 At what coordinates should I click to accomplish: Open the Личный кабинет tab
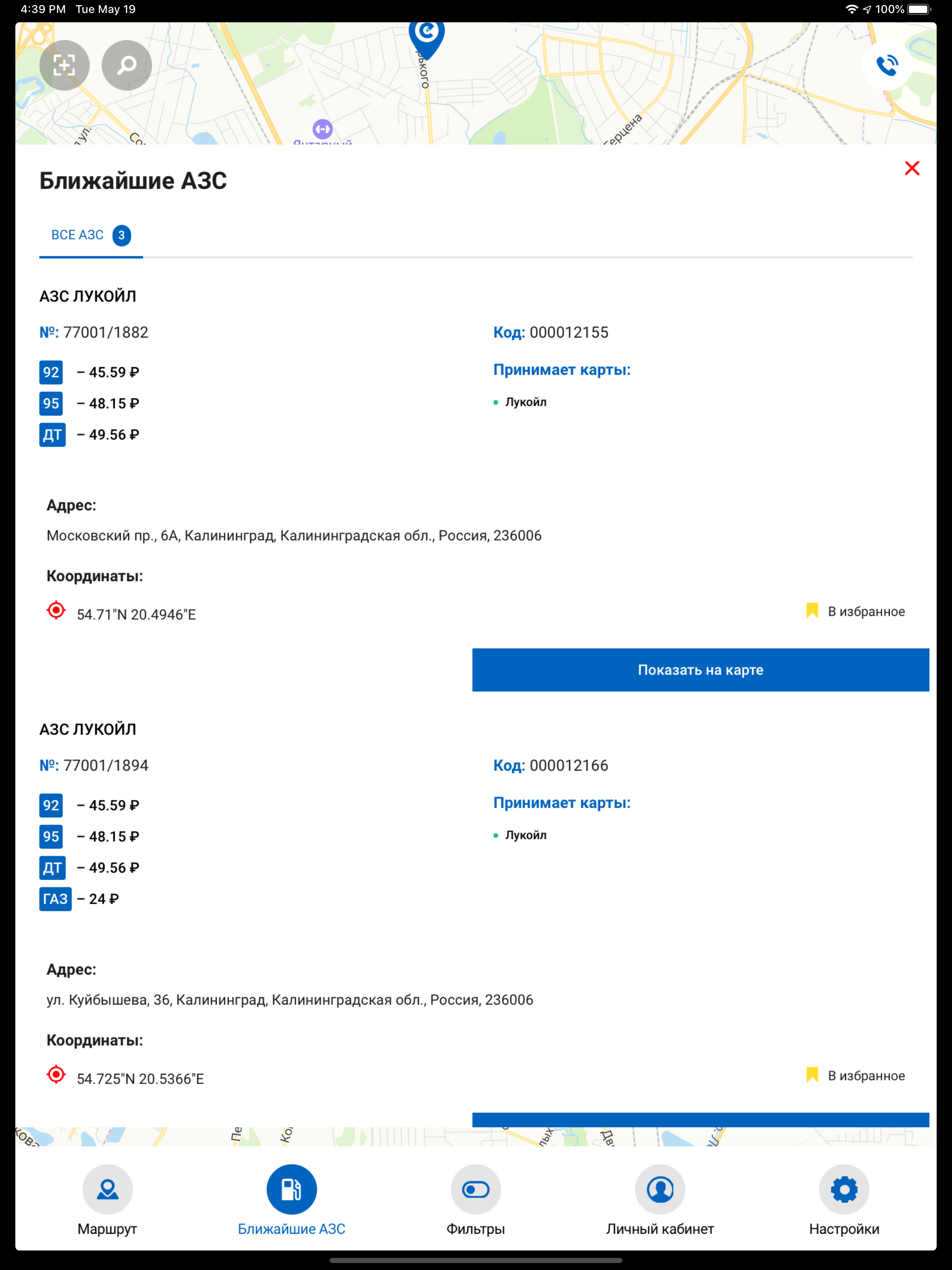click(661, 1201)
